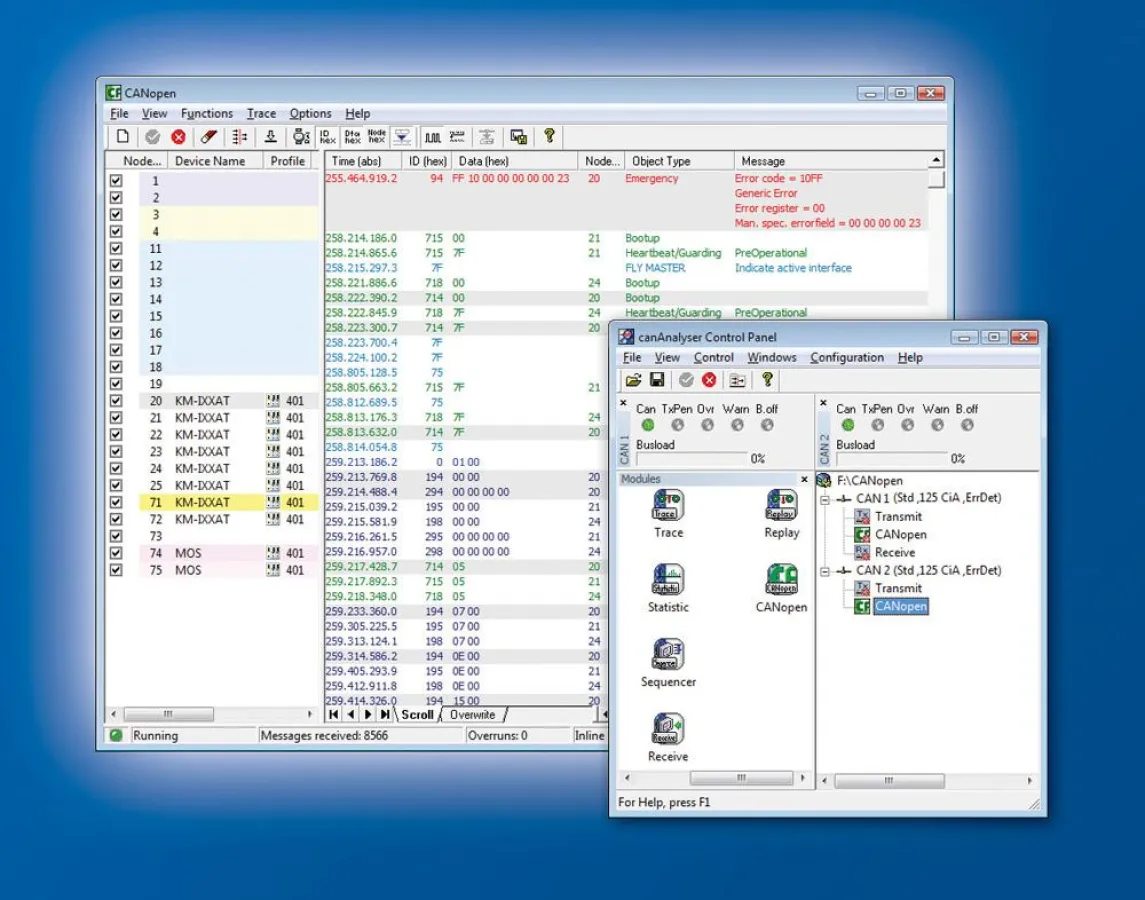Click the save disk icon in Control Panel
Screen dimensions: 1145x900
656,380
